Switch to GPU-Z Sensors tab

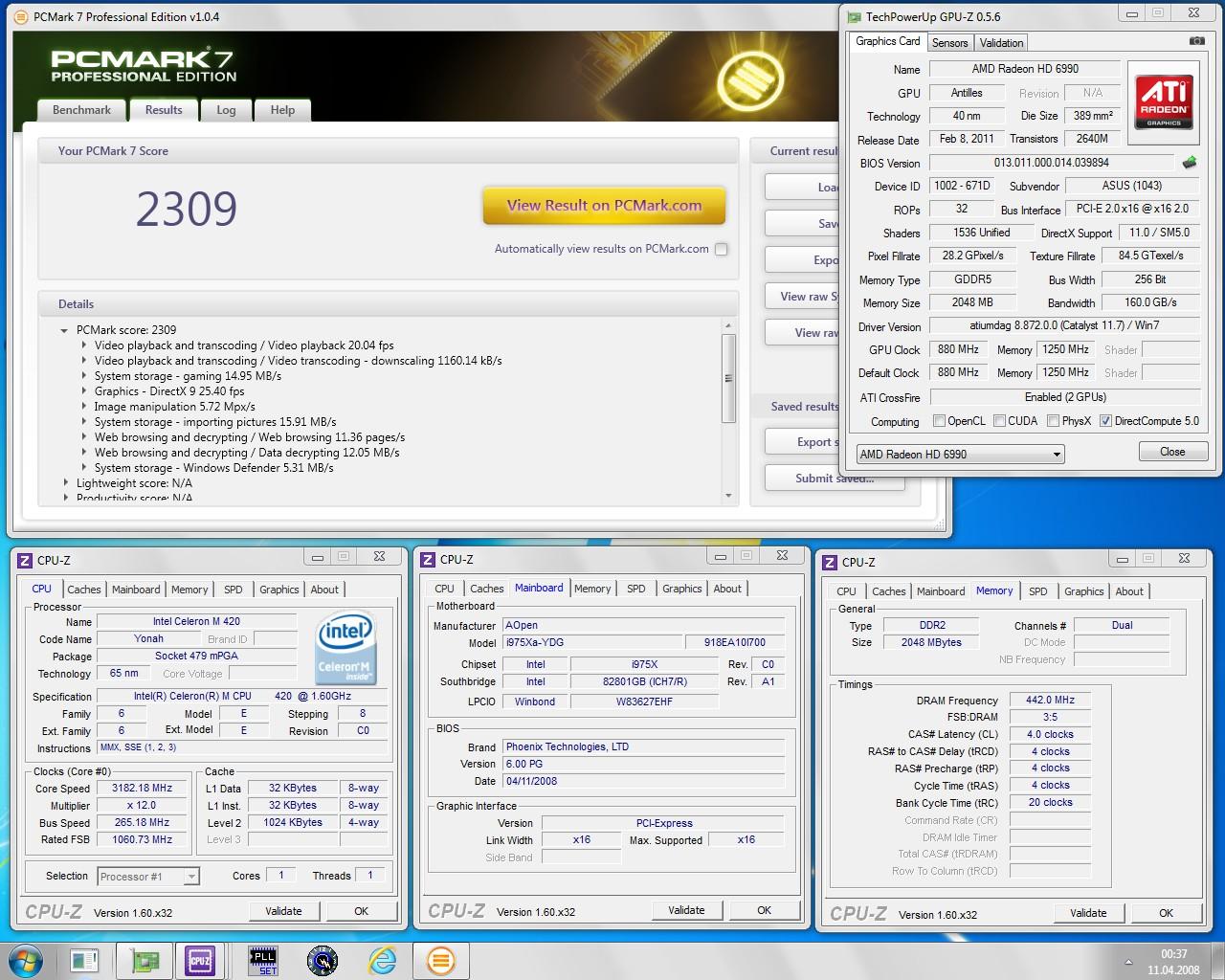[949, 42]
